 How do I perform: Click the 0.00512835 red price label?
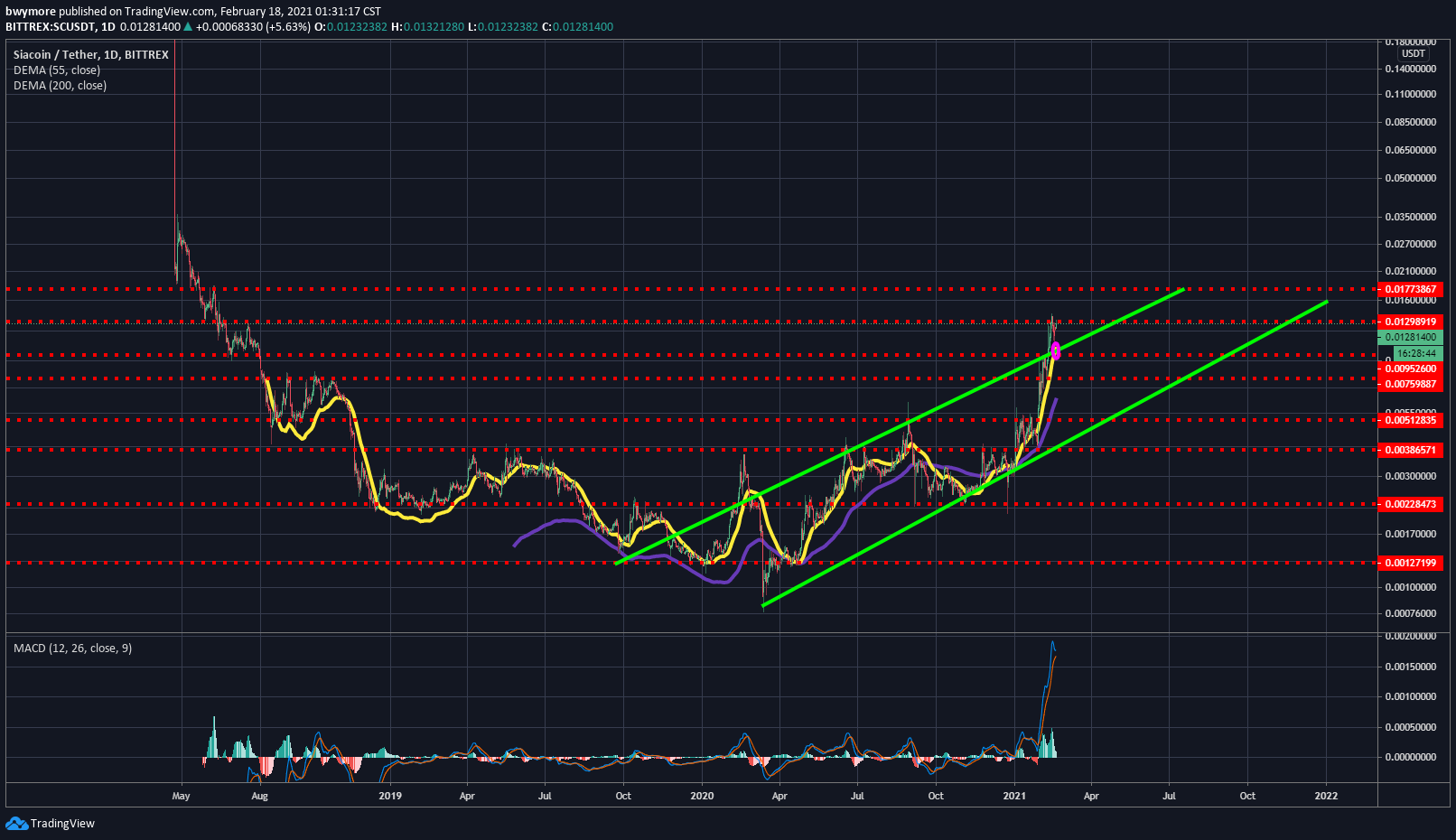tap(1410, 420)
